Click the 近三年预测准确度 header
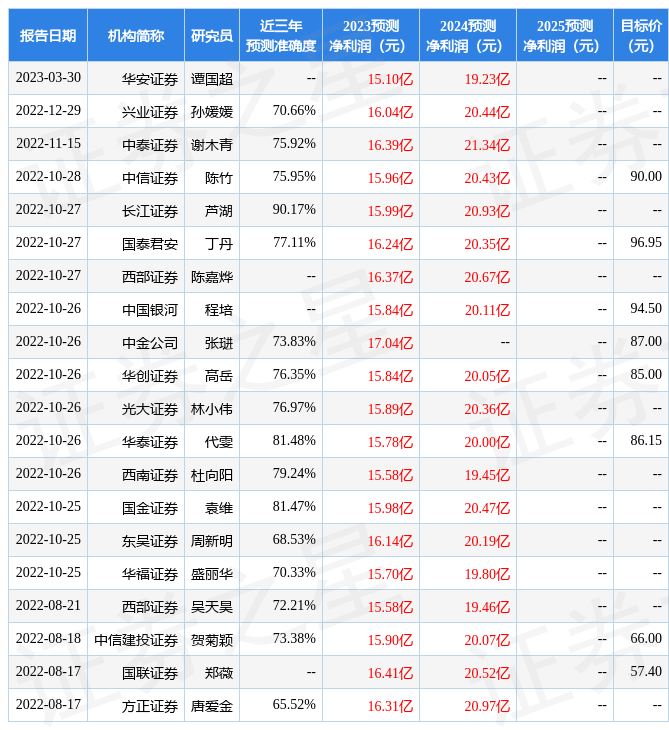This screenshot has width=669, height=730. (x=281, y=36)
